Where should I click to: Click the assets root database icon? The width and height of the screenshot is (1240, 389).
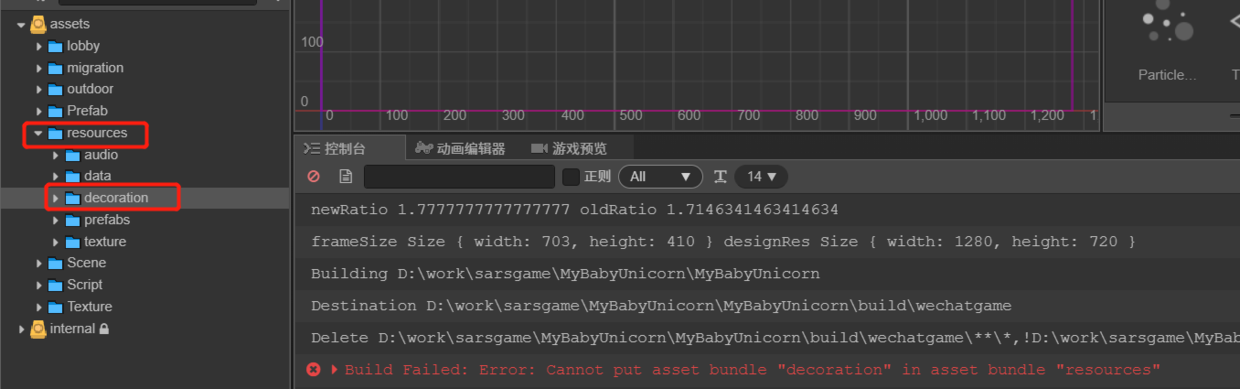[38, 24]
